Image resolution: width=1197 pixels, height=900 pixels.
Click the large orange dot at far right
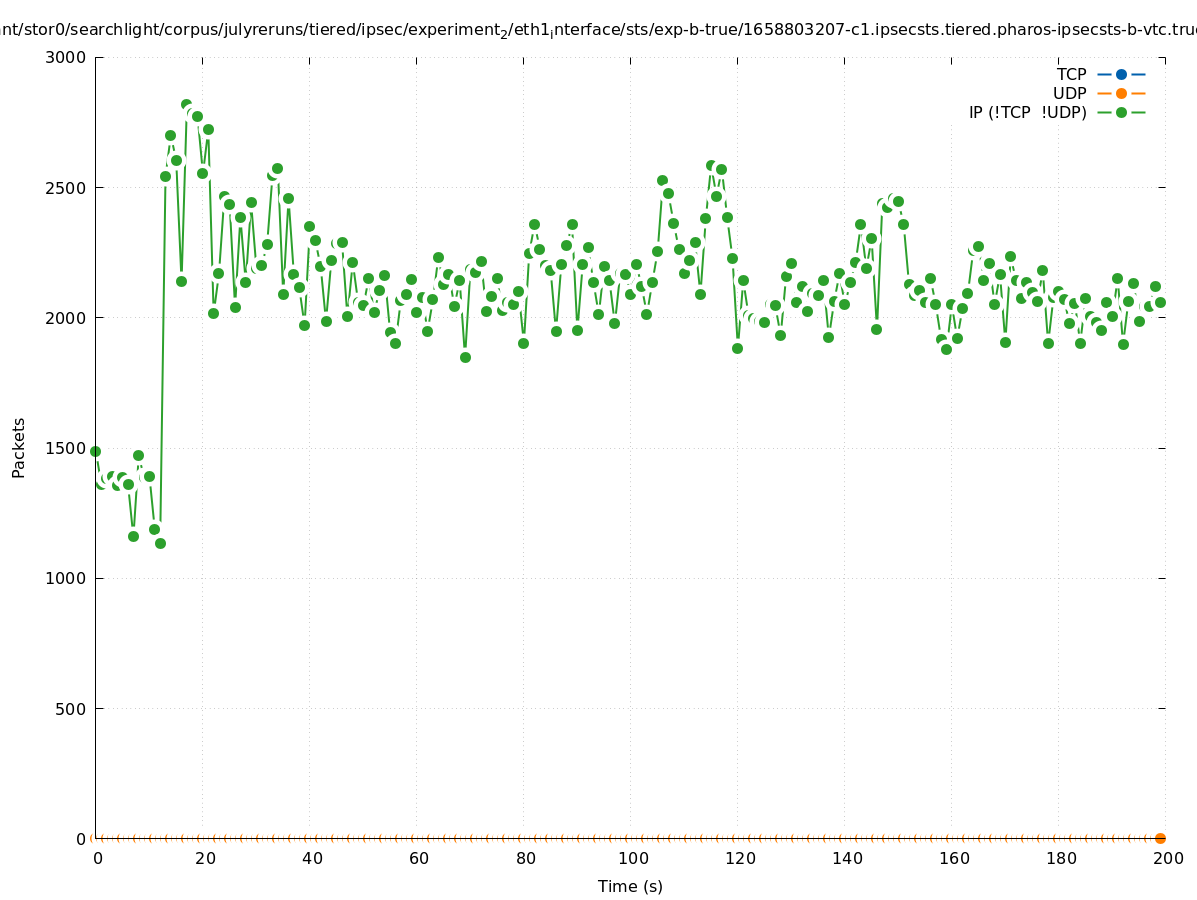click(x=1160, y=838)
